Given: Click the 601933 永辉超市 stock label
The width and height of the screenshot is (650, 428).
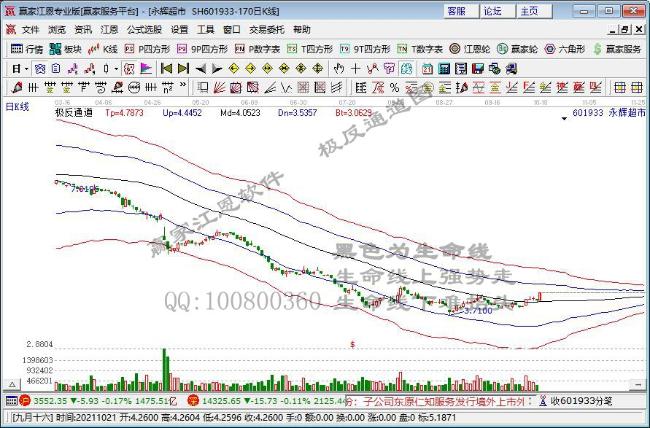Looking at the screenshot, I should [x=609, y=112].
